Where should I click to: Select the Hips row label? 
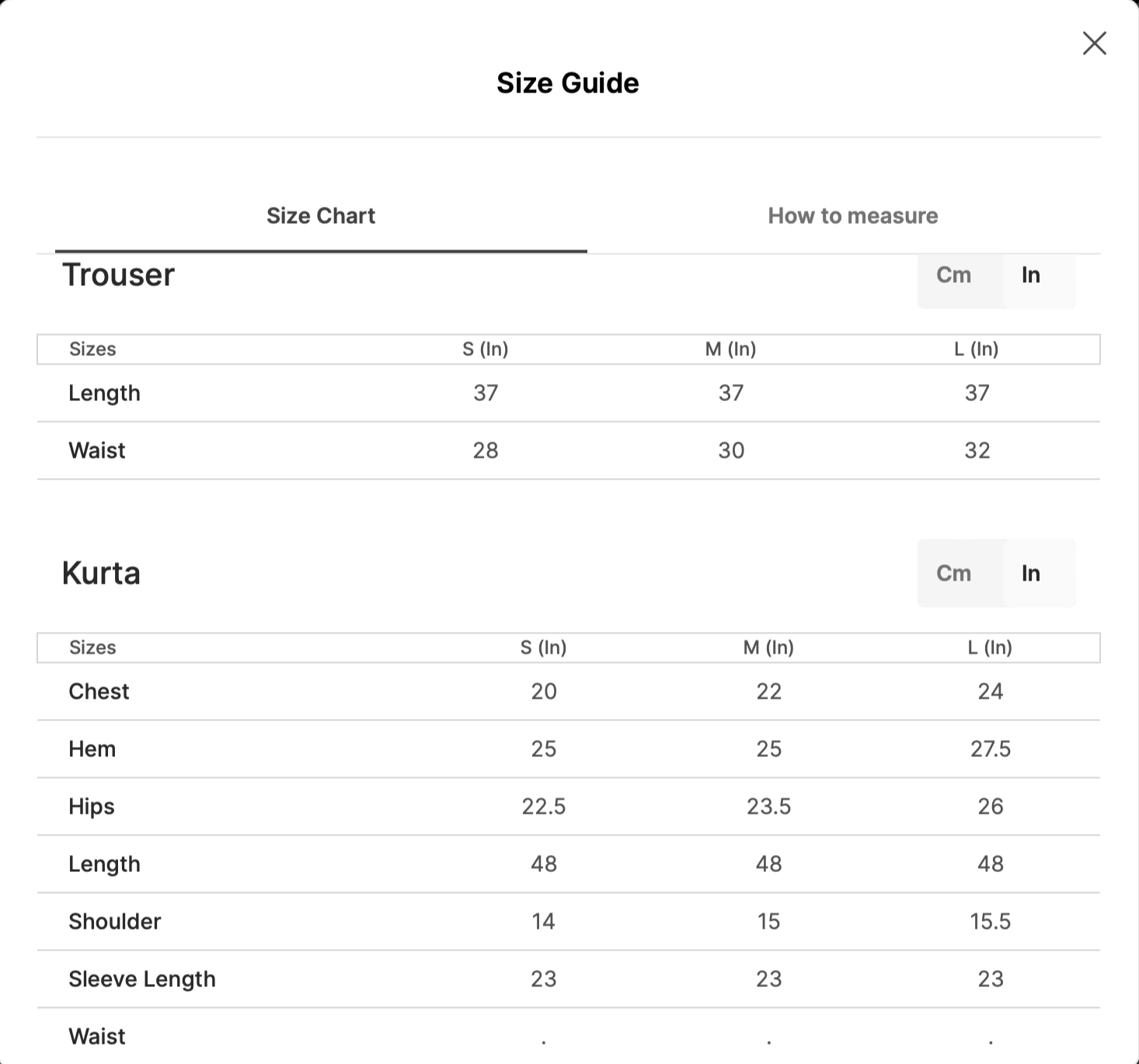pos(91,807)
